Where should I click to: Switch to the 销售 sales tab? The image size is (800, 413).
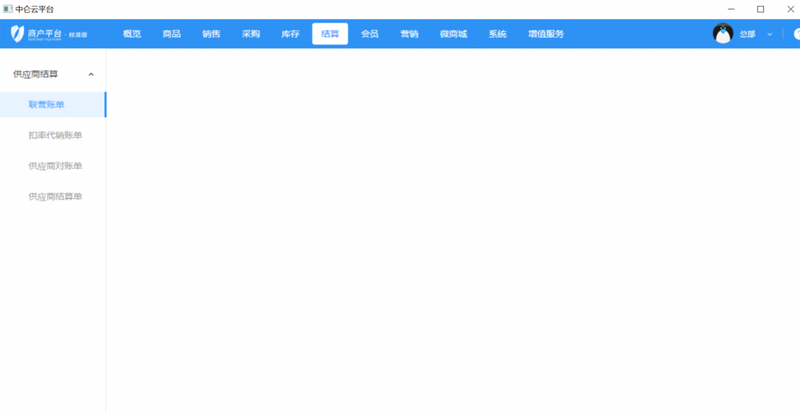[x=211, y=34]
